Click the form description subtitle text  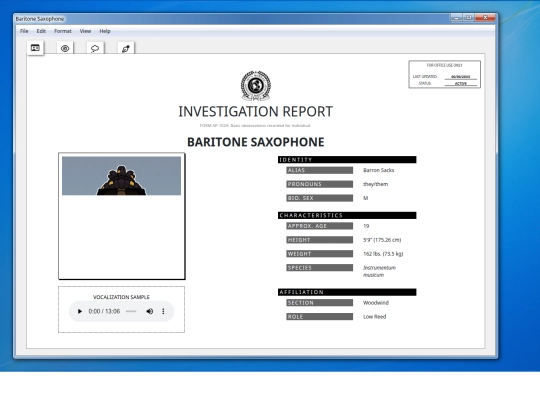256,125
